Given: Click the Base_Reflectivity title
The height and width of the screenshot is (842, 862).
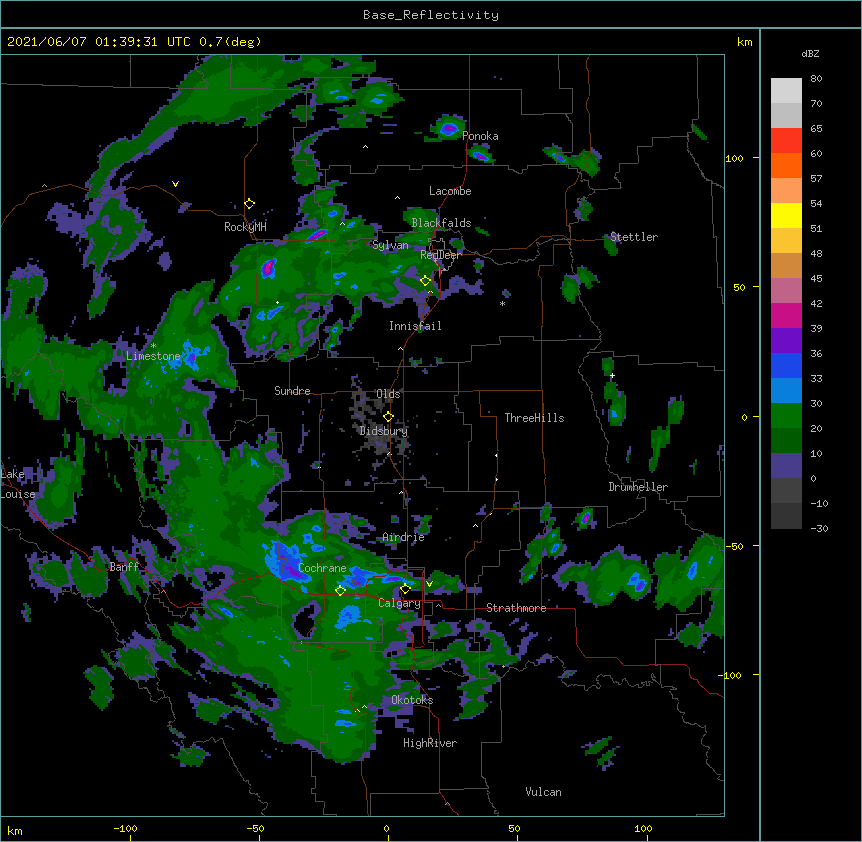Looking at the screenshot, I should pos(431,15).
